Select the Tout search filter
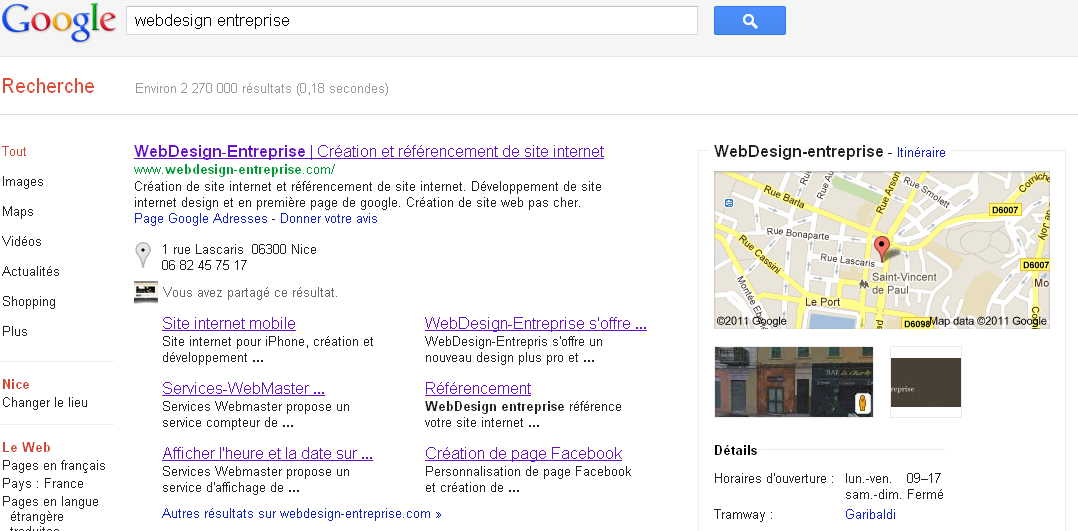Image resolution: width=1078 pixels, height=531 pixels. pyautogui.click(x=14, y=151)
